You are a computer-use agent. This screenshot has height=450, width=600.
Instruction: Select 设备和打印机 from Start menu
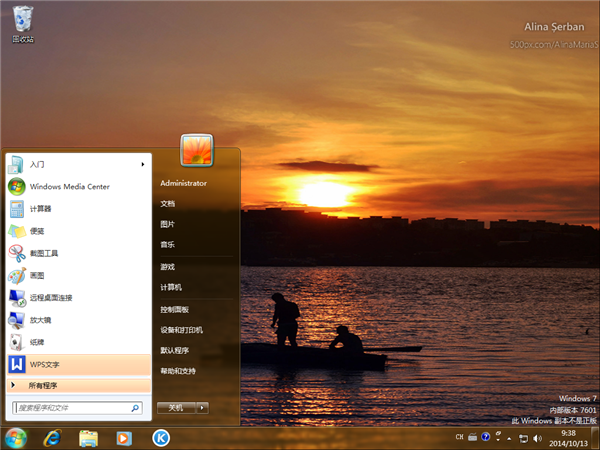(181, 329)
